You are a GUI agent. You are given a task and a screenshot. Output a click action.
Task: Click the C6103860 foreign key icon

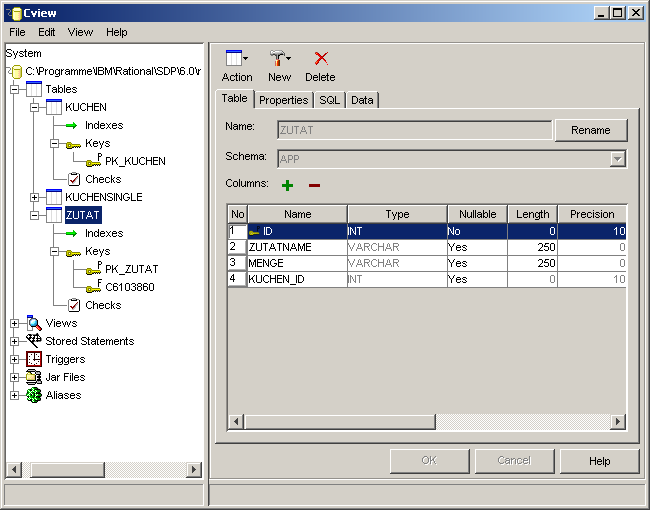pyautogui.click(x=94, y=287)
